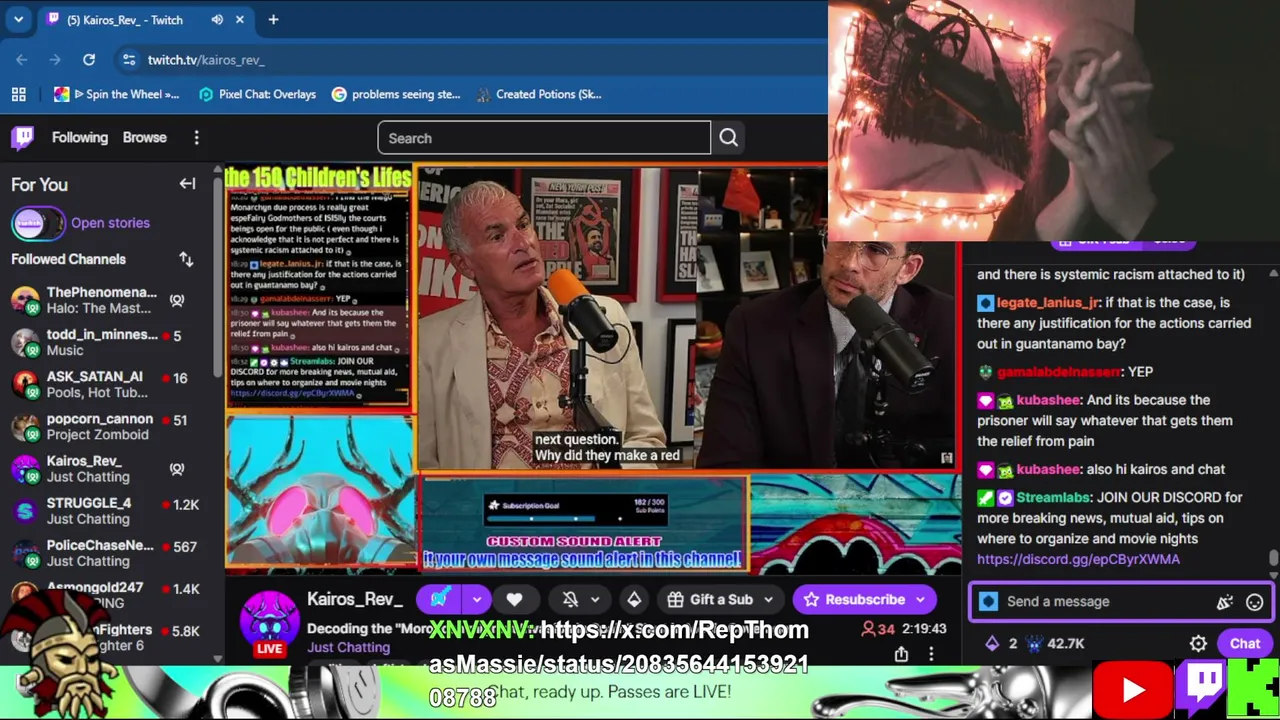Expand the Resubscribe options arrow
This screenshot has height=720, width=1280.
920,600
